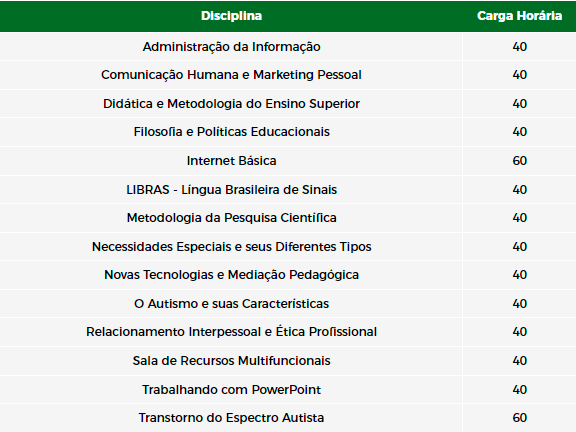
Task: Click the 60 hours value for Internet Básica
Action: [519, 161]
